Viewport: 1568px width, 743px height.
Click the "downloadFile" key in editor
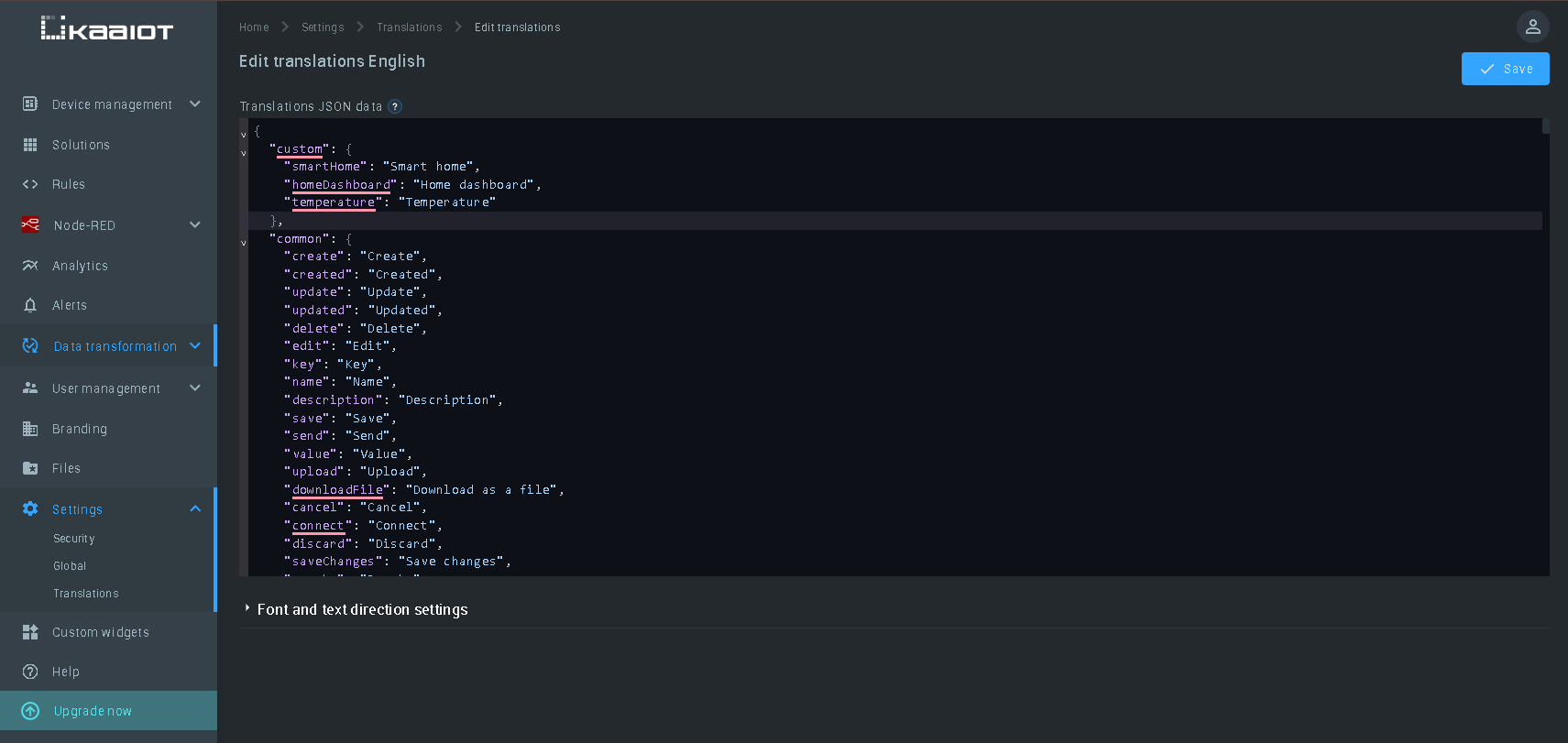337,490
